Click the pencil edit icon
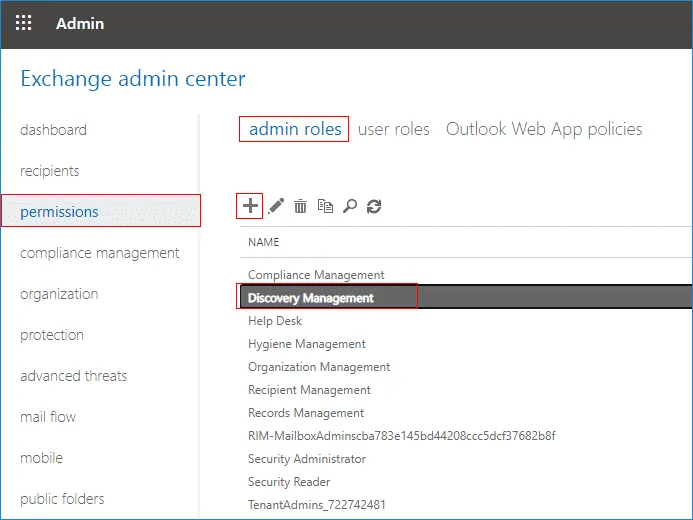This screenshot has height=520, width=693. tap(276, 206)
